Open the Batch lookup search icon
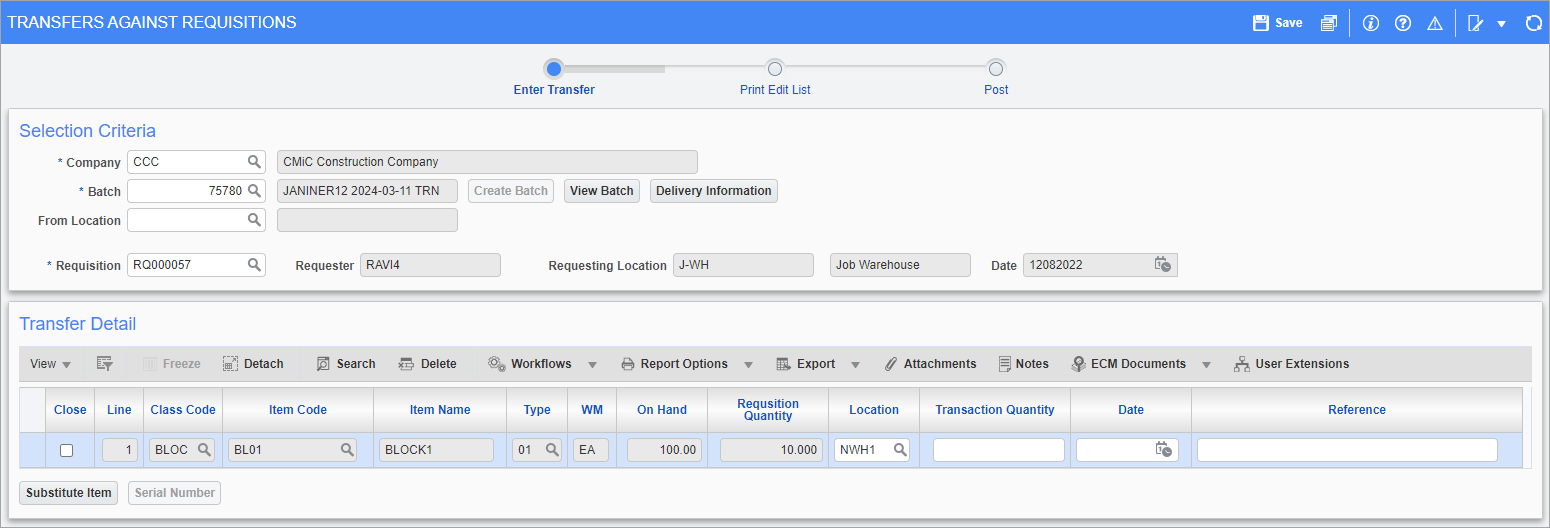Image resolution: width=1550 pixels, height=528 pixels. (x=255, y=190)
